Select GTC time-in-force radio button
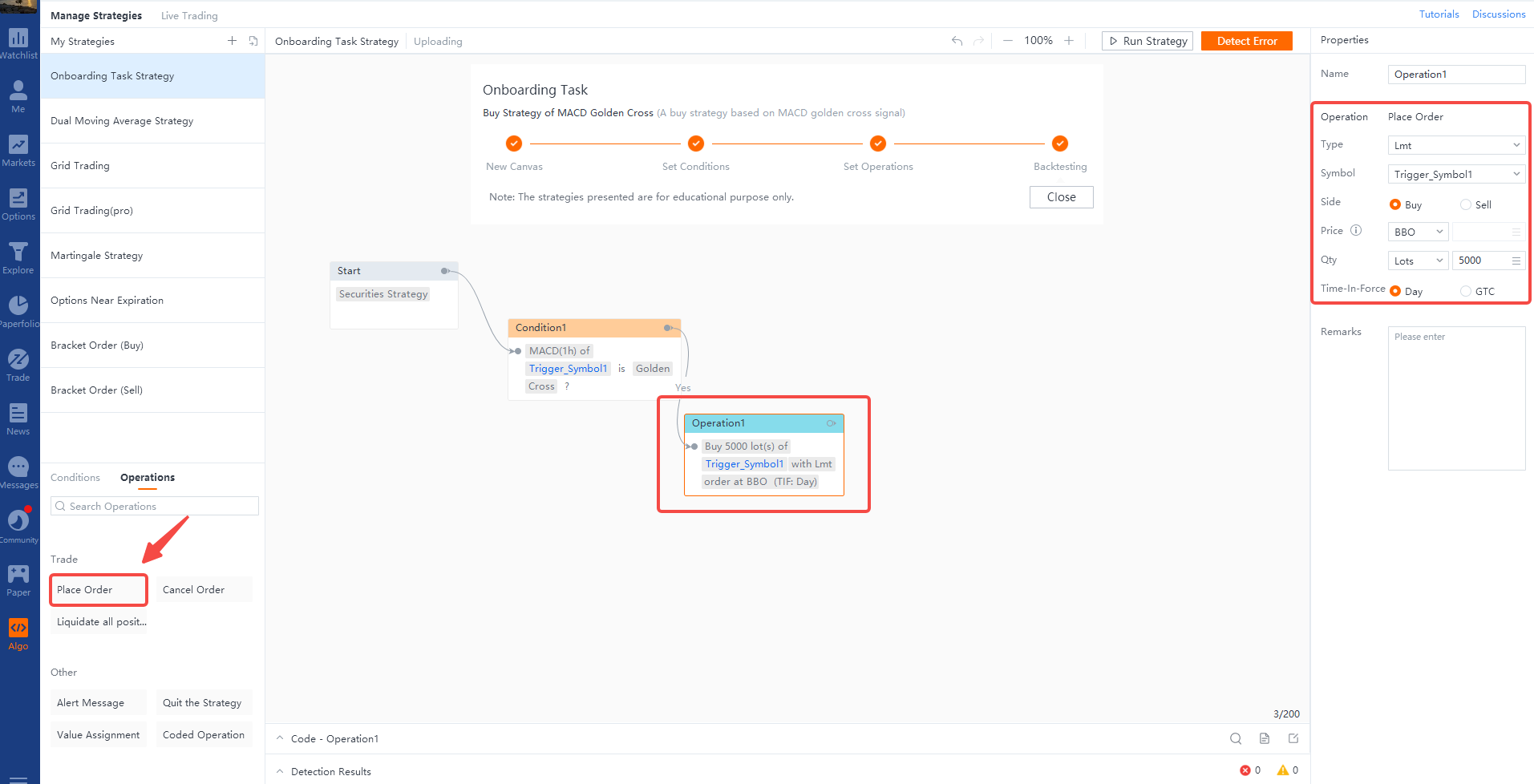Viewport: 1534px width, 784px height. [1466, 291]
